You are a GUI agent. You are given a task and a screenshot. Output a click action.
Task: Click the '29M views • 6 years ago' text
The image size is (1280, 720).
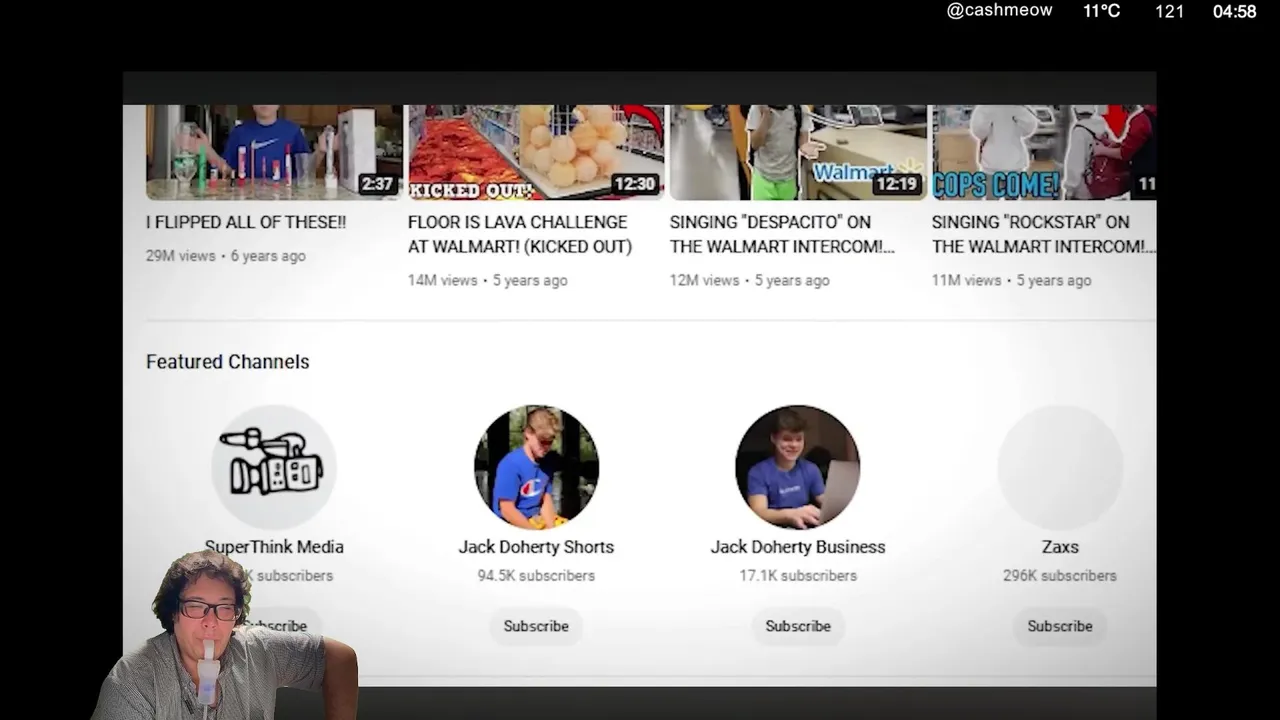226,256
